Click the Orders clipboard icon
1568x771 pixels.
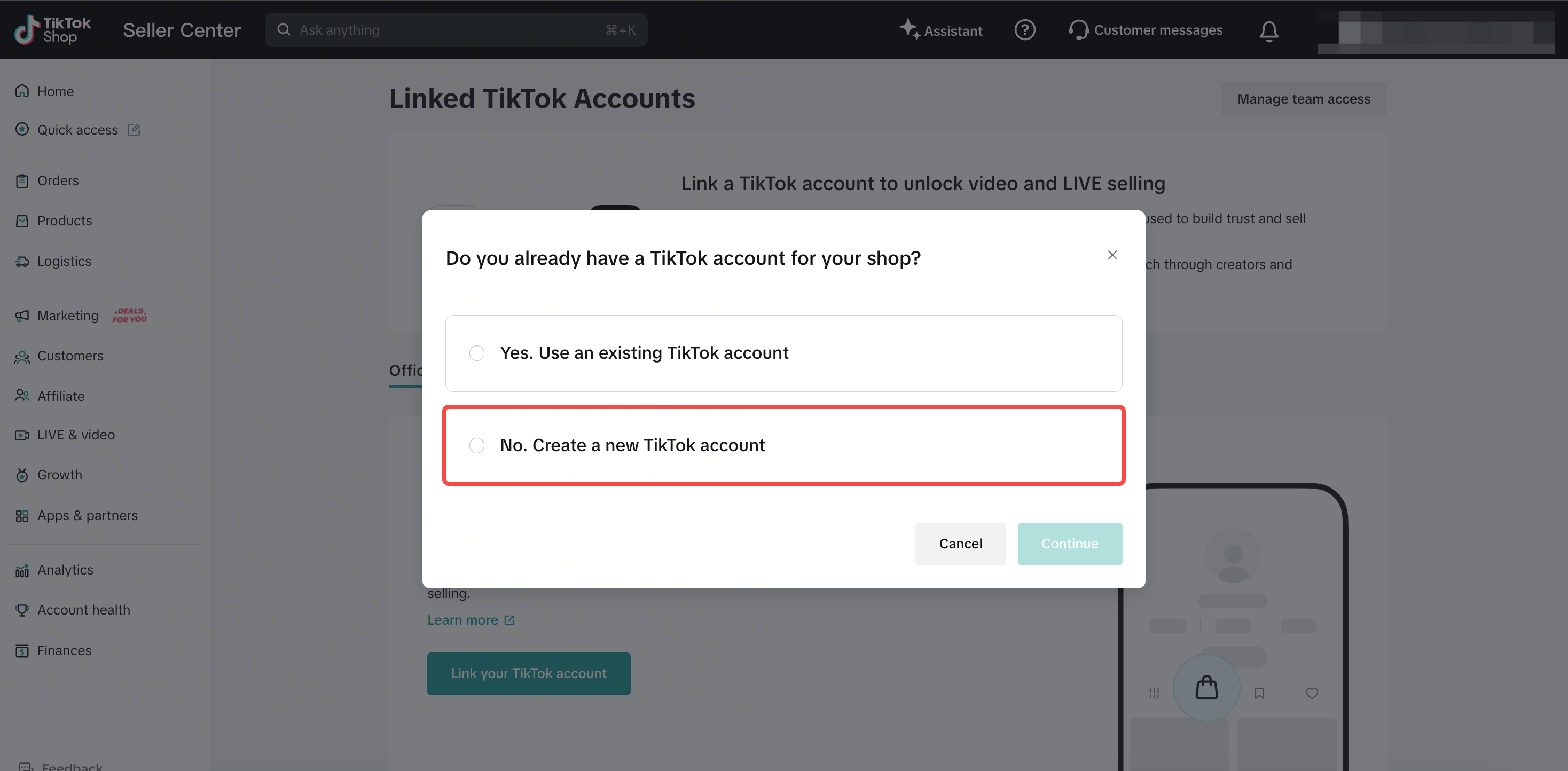(x=22, y=180)
